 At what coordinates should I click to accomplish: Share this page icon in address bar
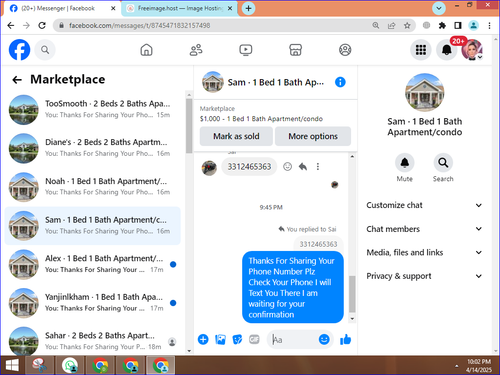tap(391, 25)
